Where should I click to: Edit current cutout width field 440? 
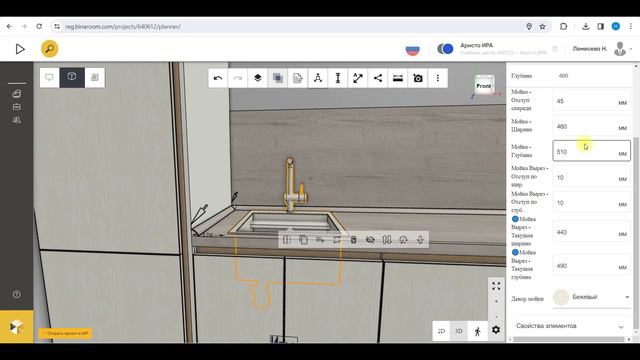[x=591, y=232]
